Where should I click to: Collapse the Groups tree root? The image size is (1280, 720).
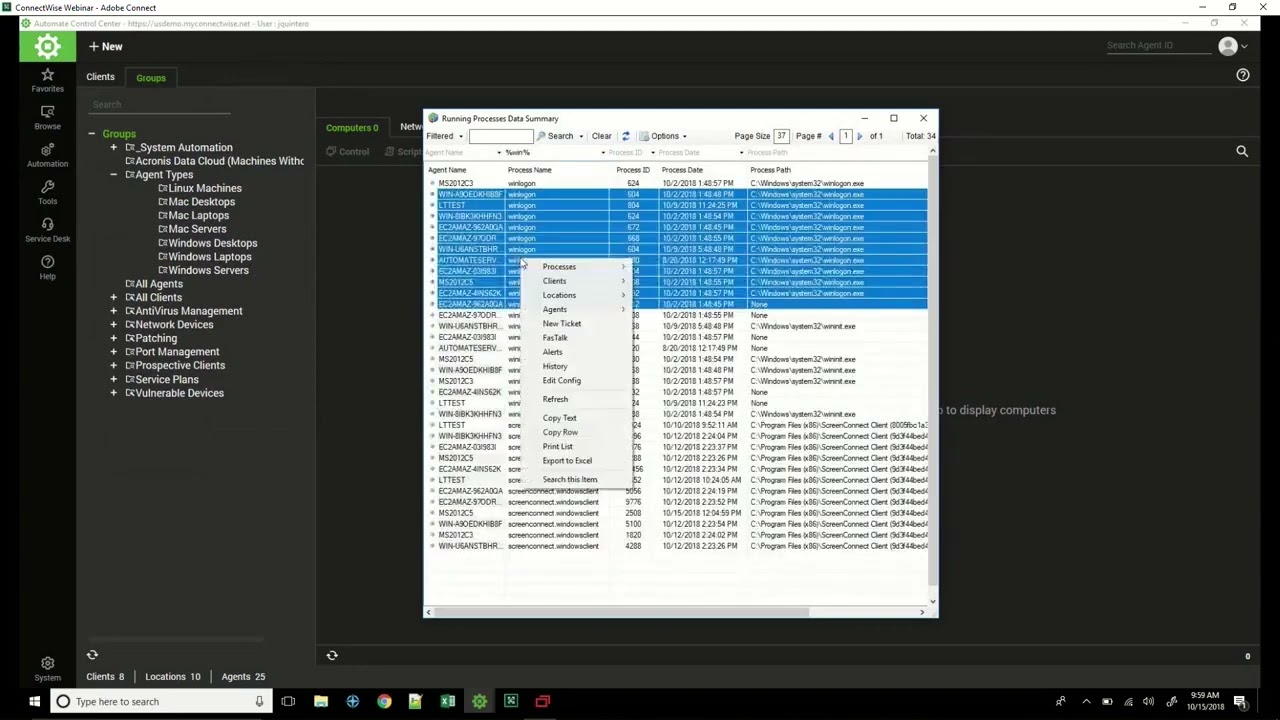[91, 134]
